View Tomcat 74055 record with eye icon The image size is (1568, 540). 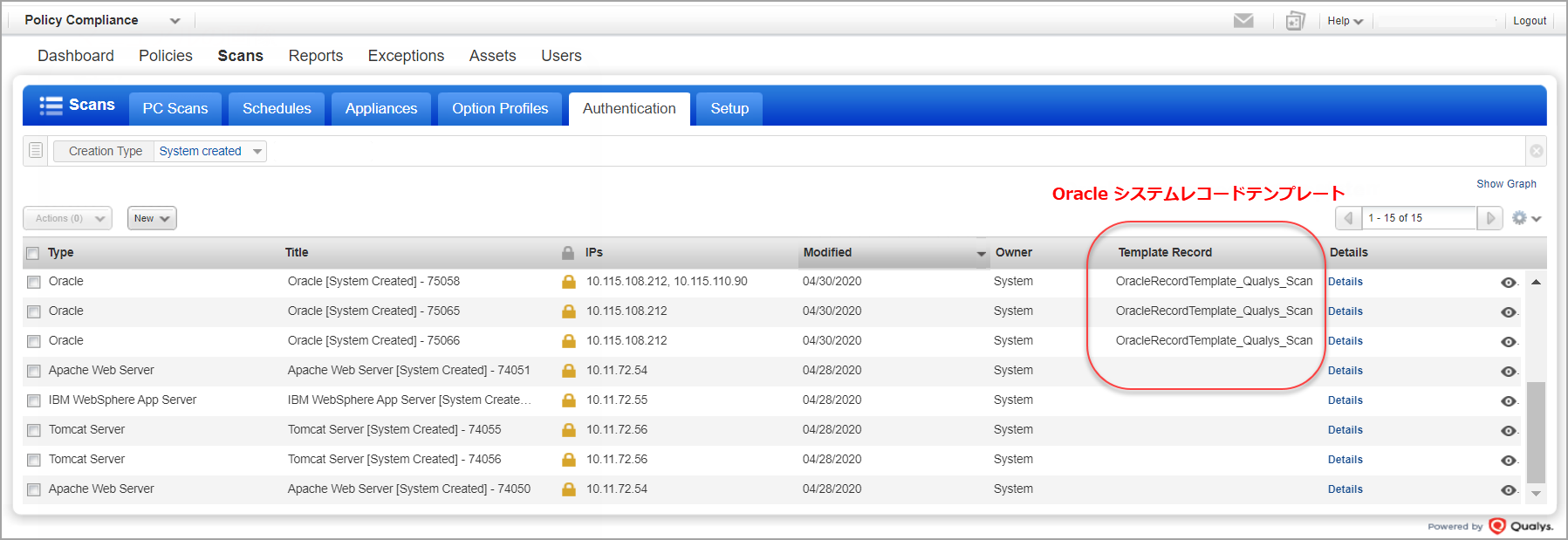pyautogui.click(x=1508, y=431)
